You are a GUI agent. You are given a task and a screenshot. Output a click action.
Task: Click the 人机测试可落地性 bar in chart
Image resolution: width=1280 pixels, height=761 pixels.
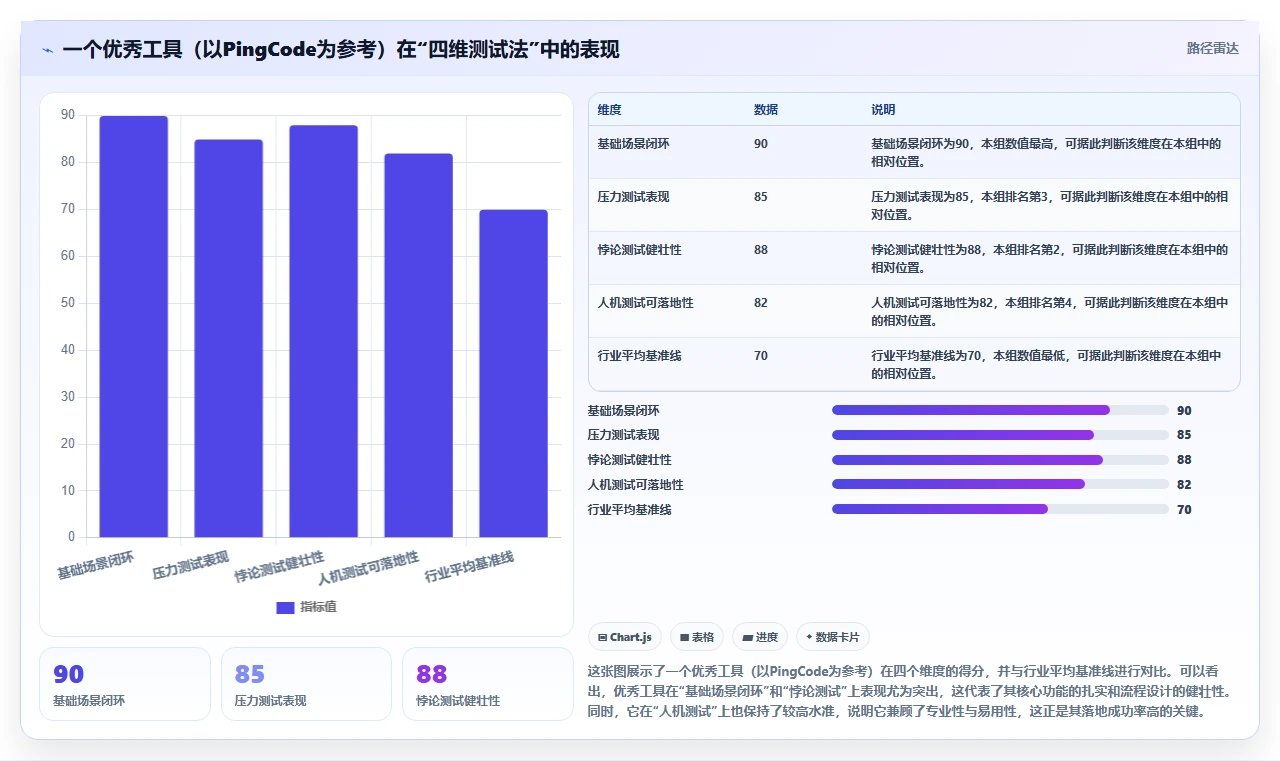[418, 345]
